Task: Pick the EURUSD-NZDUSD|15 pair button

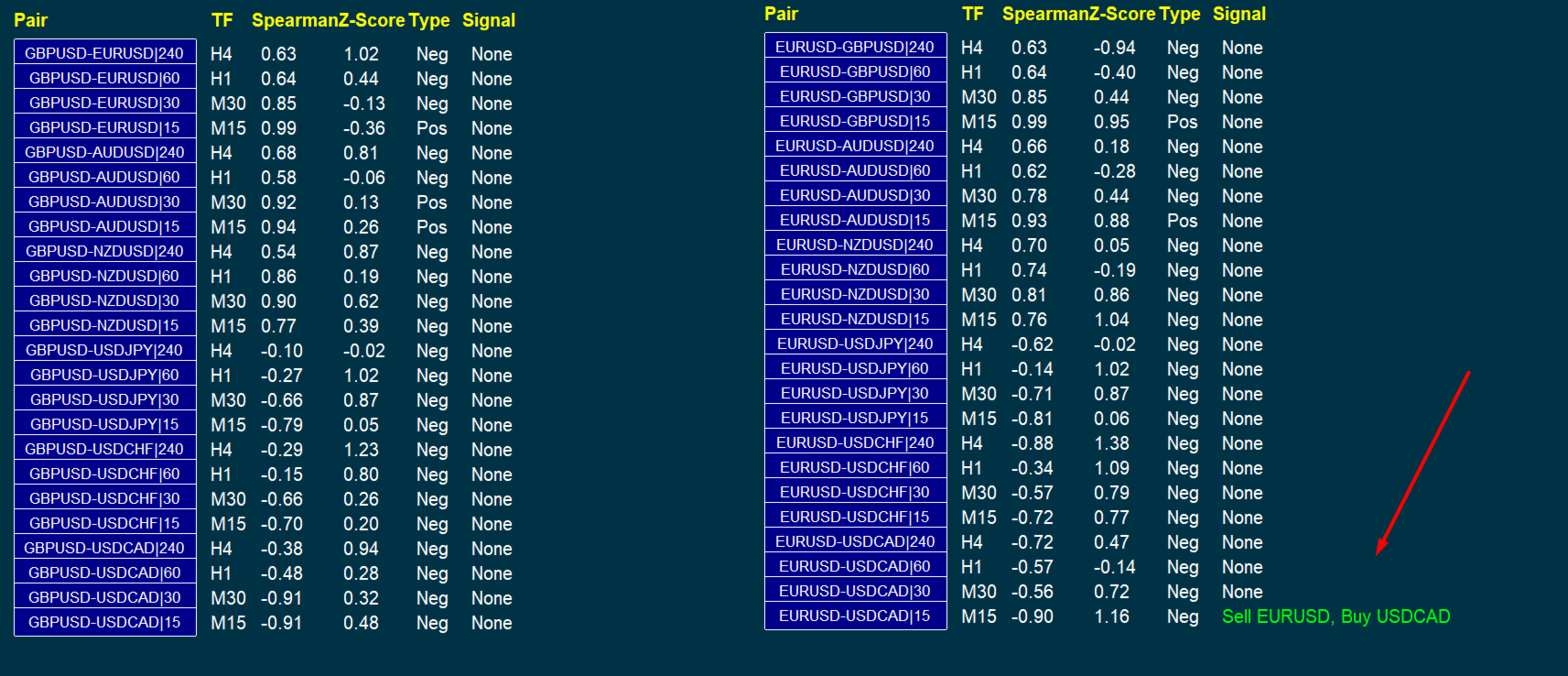Action: tap(855, 319)
